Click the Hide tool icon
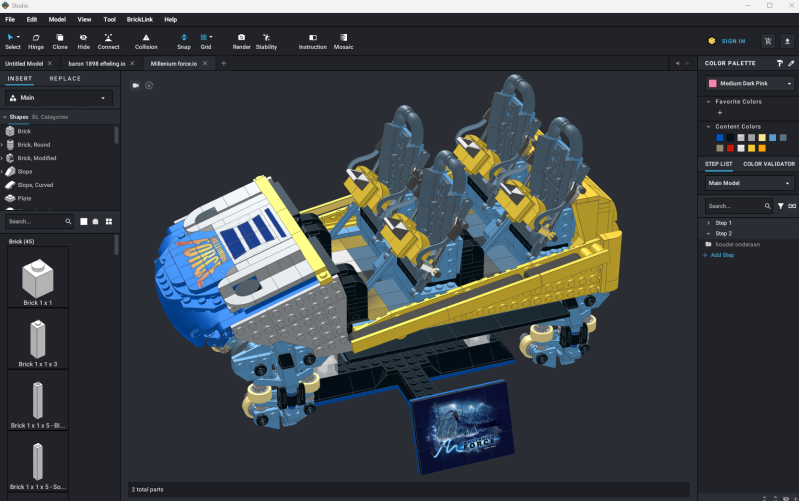799x501 pixels. tap(84, 41)
